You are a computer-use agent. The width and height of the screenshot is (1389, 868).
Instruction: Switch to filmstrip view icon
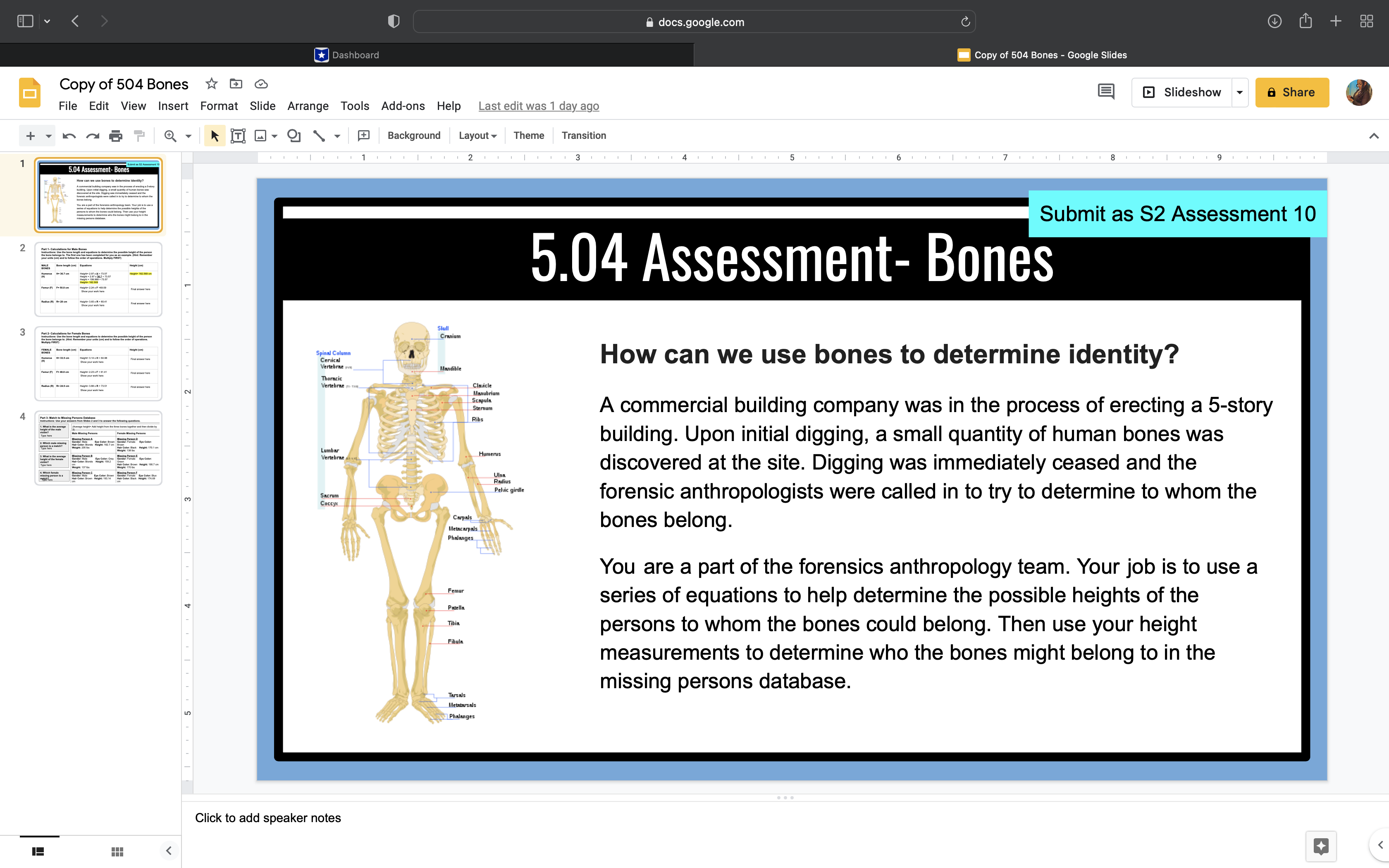(38, 851)
